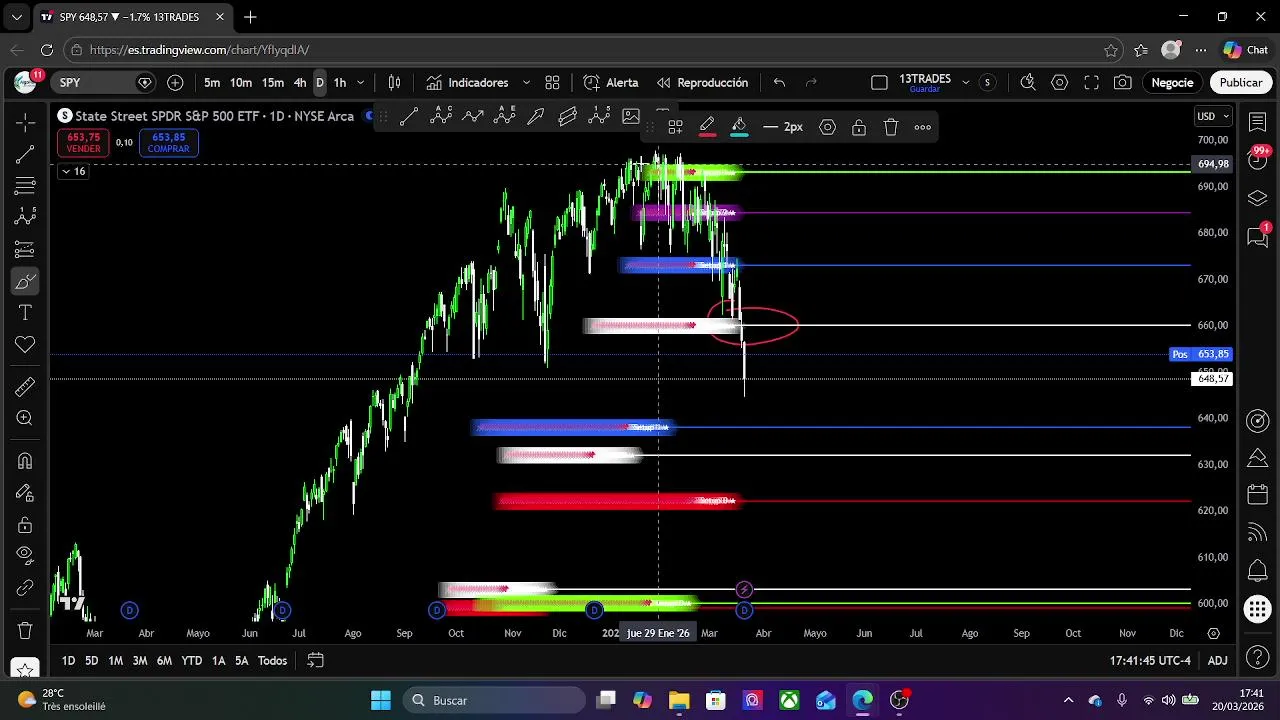This screenshot has height=720, width=1280.
Task: Toggle hide all drawings eye icon
Action: click(25, 556)
